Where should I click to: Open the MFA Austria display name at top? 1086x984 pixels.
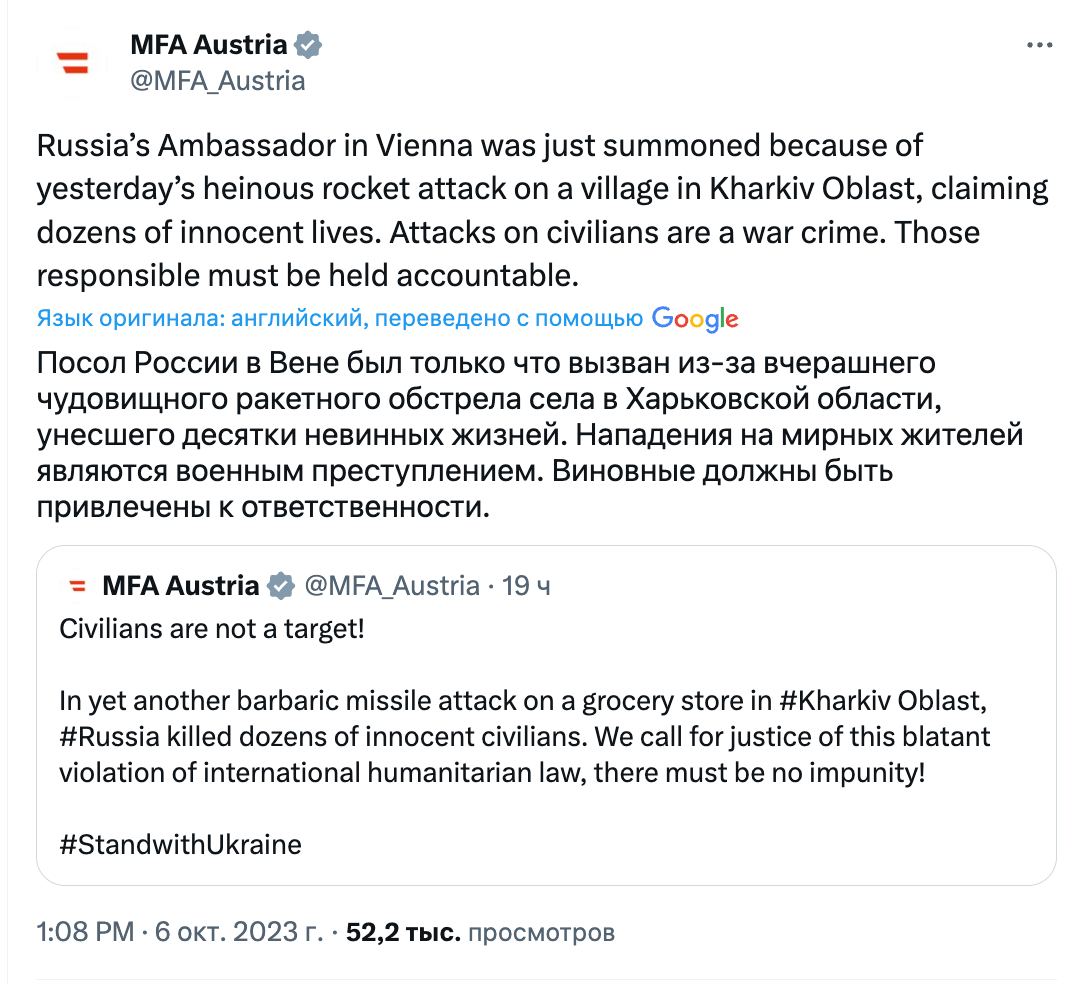point(209,45)
